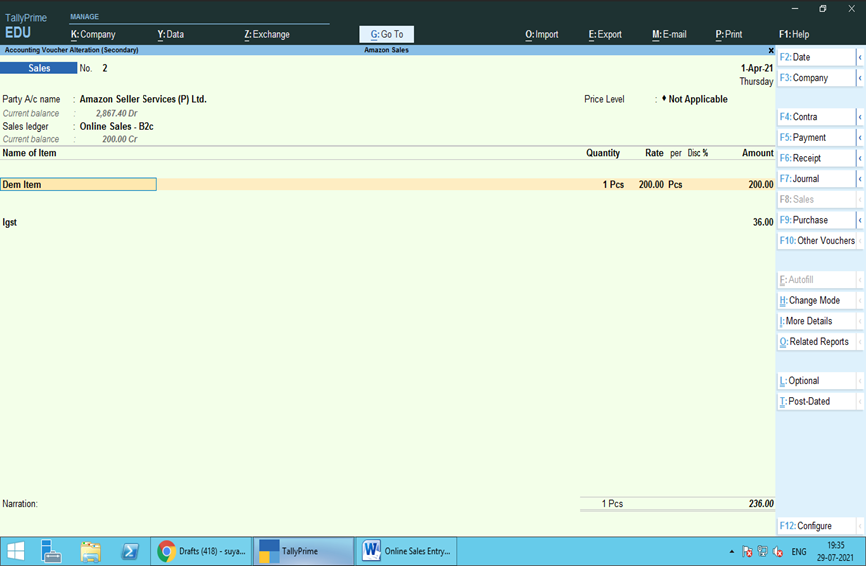Open the O: Import menu
This screenshot has width=866, height=566.
click(x=541, y=34)
